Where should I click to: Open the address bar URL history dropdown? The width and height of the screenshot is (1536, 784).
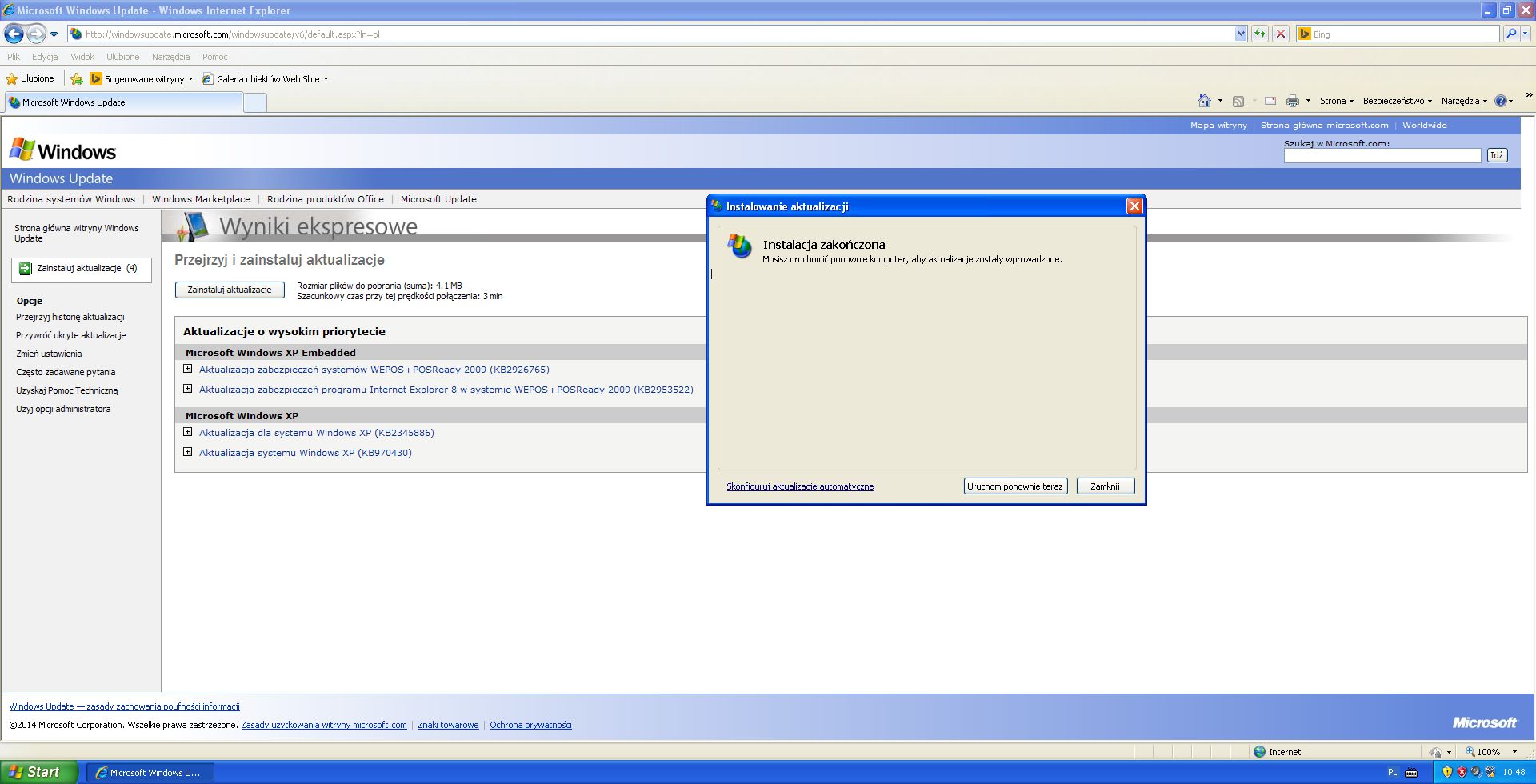(1241, 34)
